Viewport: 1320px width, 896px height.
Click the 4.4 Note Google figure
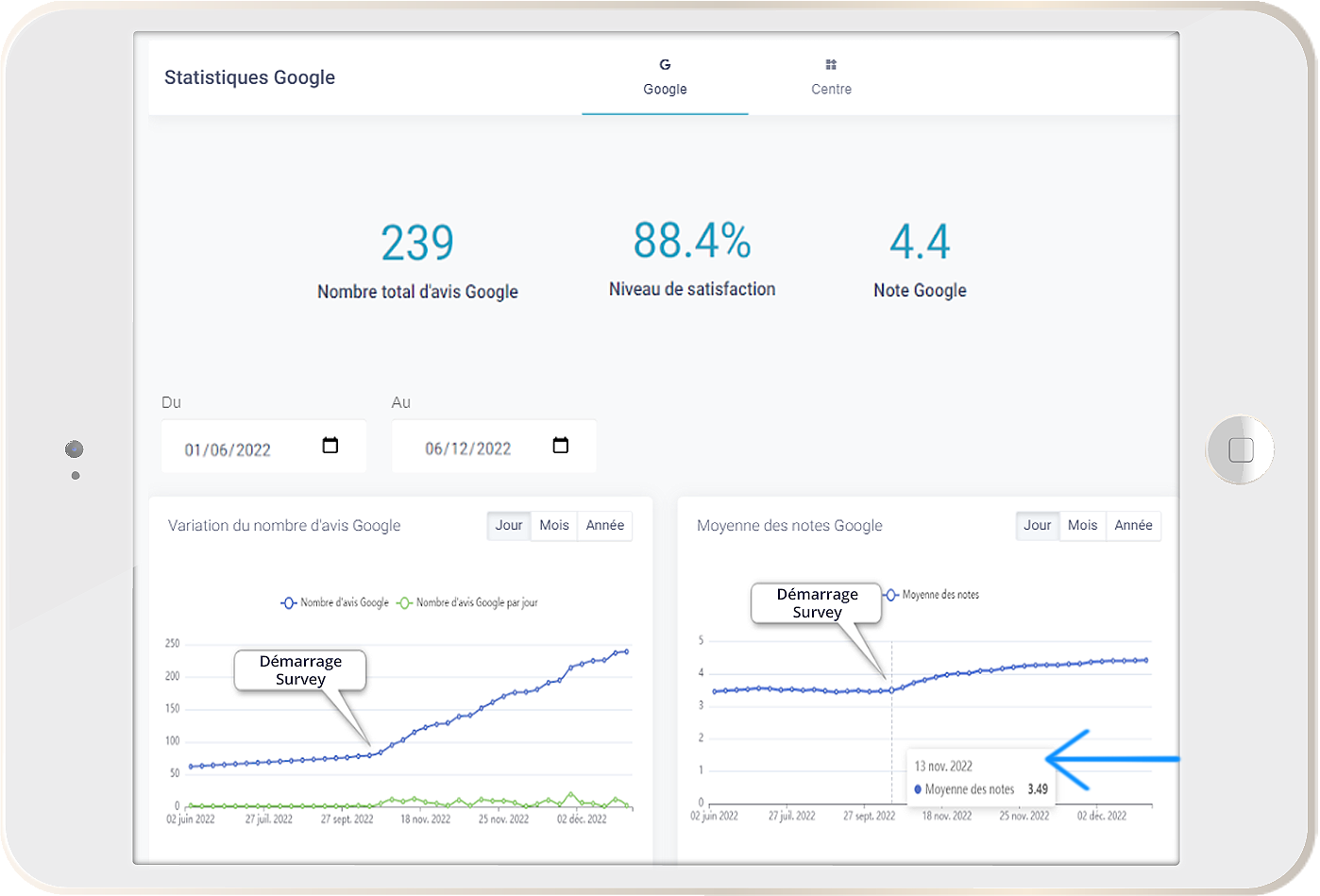pyautogui.click(x=920, y=242)
